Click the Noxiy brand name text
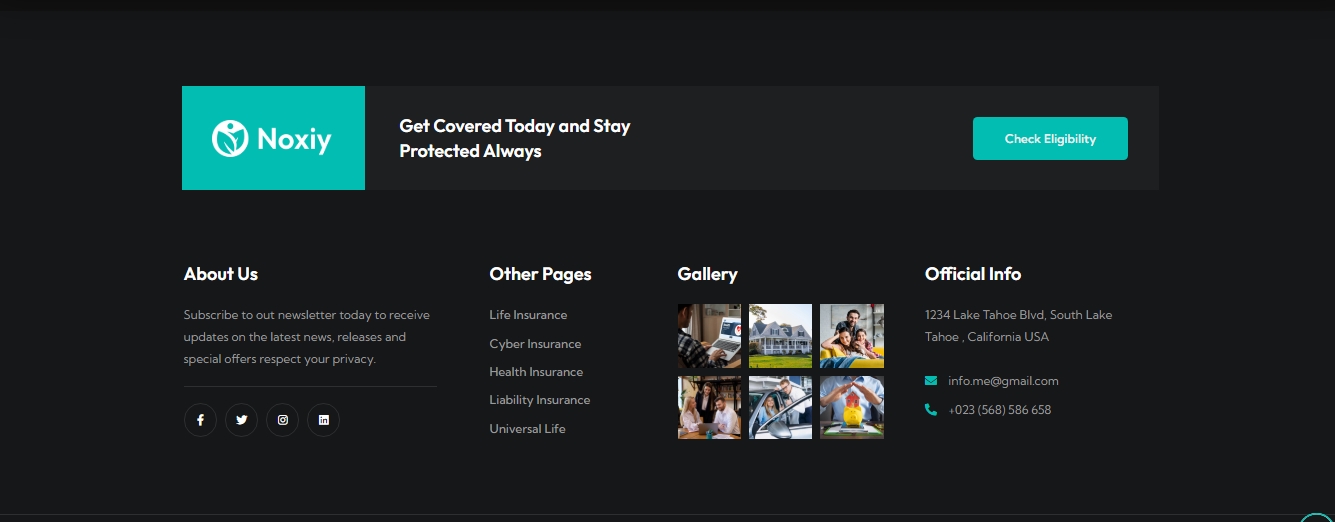 pos(294,139)
